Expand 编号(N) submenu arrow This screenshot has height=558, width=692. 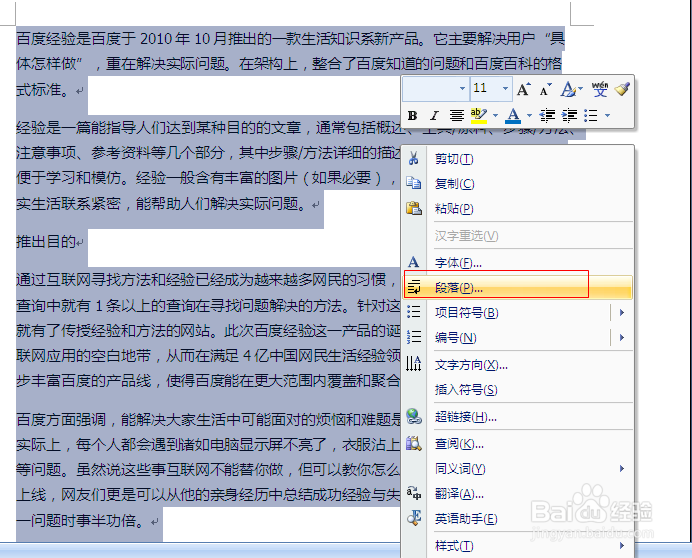pos(622,338)
